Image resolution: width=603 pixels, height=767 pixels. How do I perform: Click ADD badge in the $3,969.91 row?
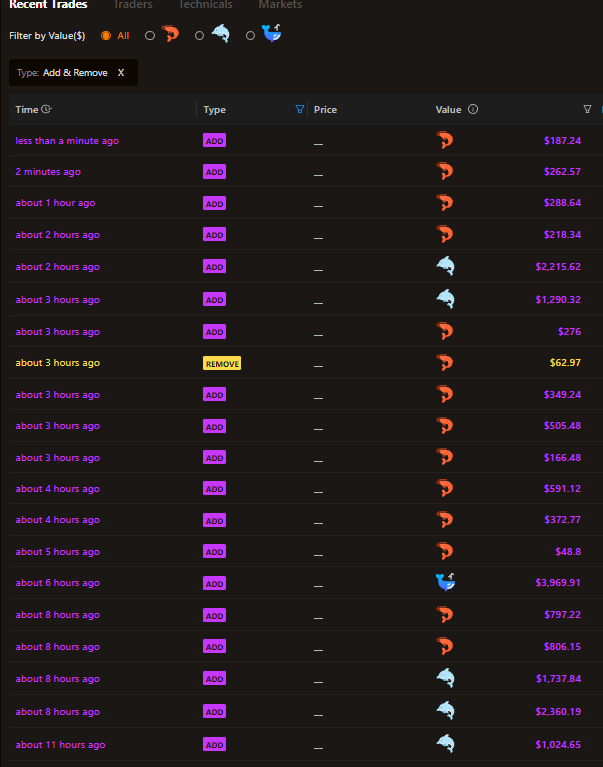[x=214, y=584]
